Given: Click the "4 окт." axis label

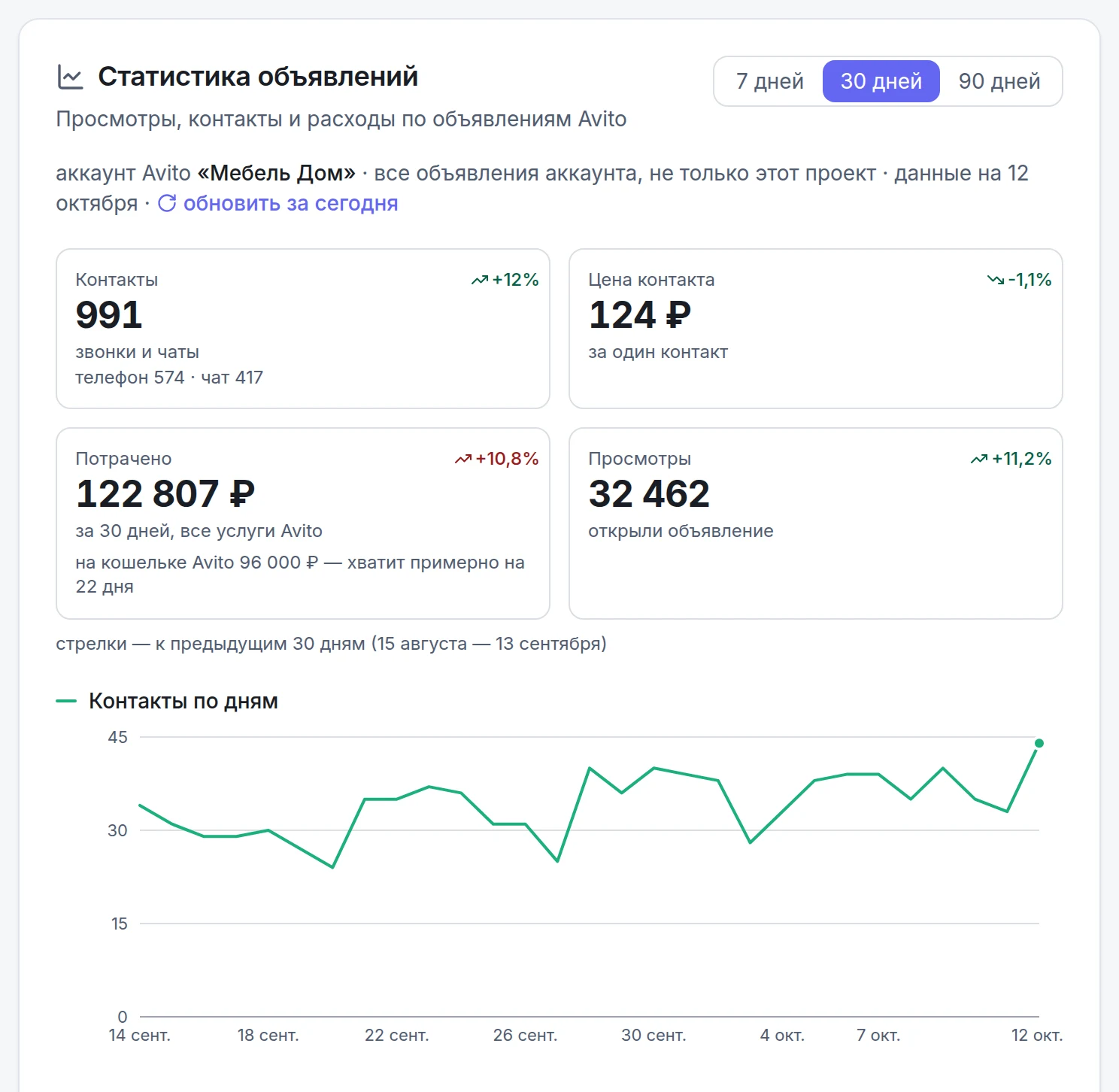Looking at the screenshot, I should [x=782, y=1036].
